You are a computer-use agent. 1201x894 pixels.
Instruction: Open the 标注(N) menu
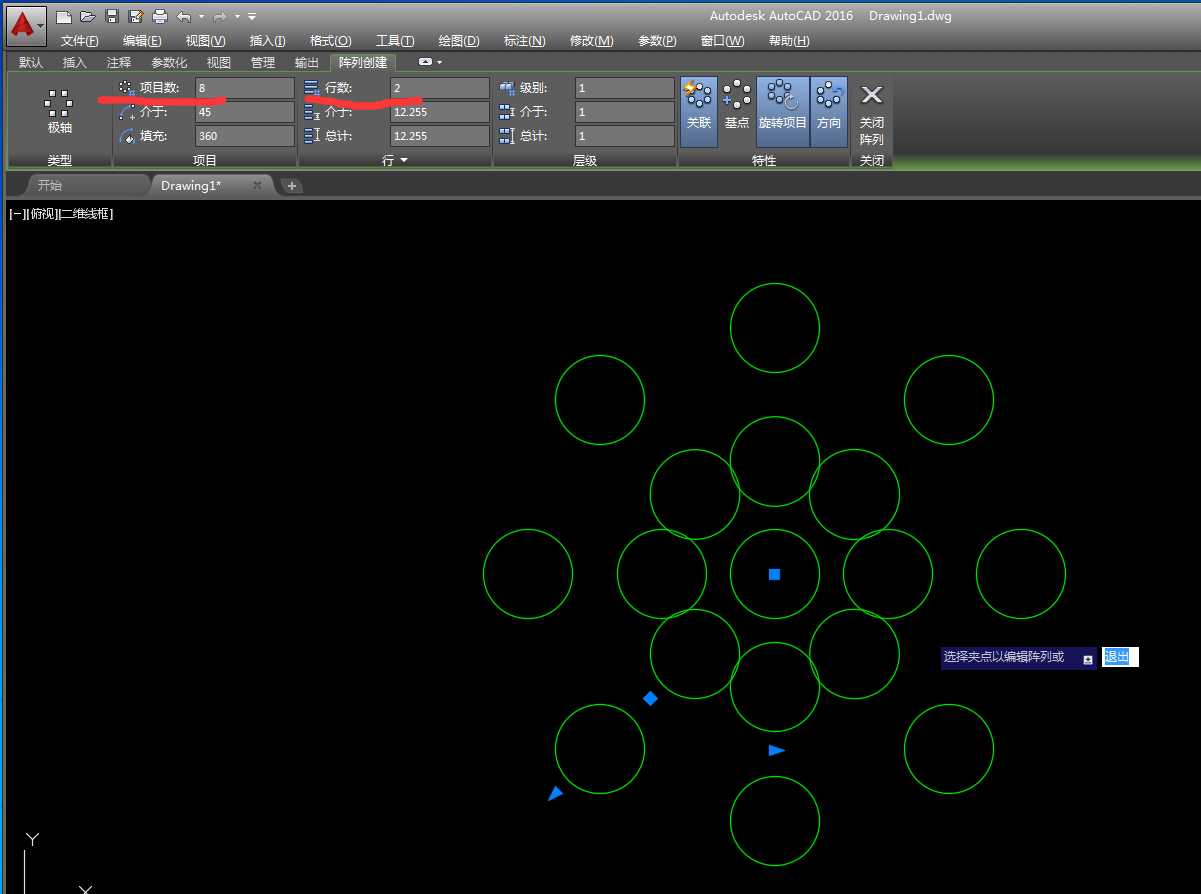pos(525,41)
